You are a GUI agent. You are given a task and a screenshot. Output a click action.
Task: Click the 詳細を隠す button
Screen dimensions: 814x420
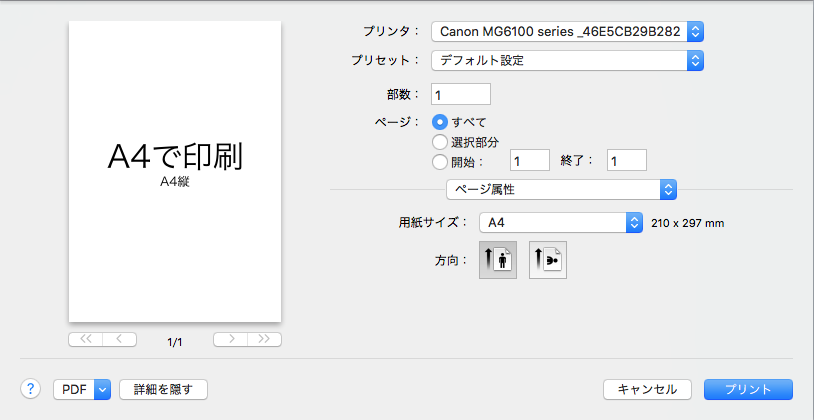click(x=163, y=389)
